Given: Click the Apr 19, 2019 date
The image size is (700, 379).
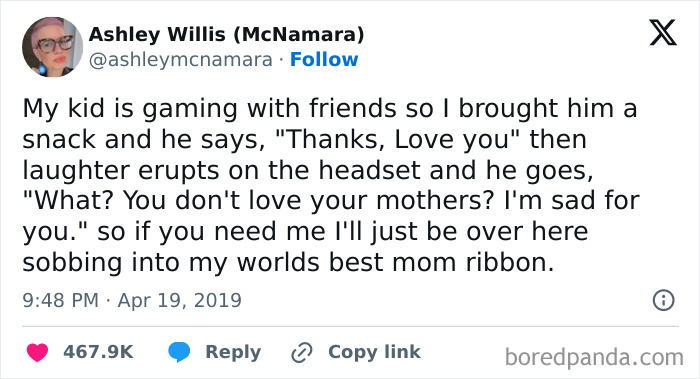Looking at the screenshot, I should click(179, 300).
